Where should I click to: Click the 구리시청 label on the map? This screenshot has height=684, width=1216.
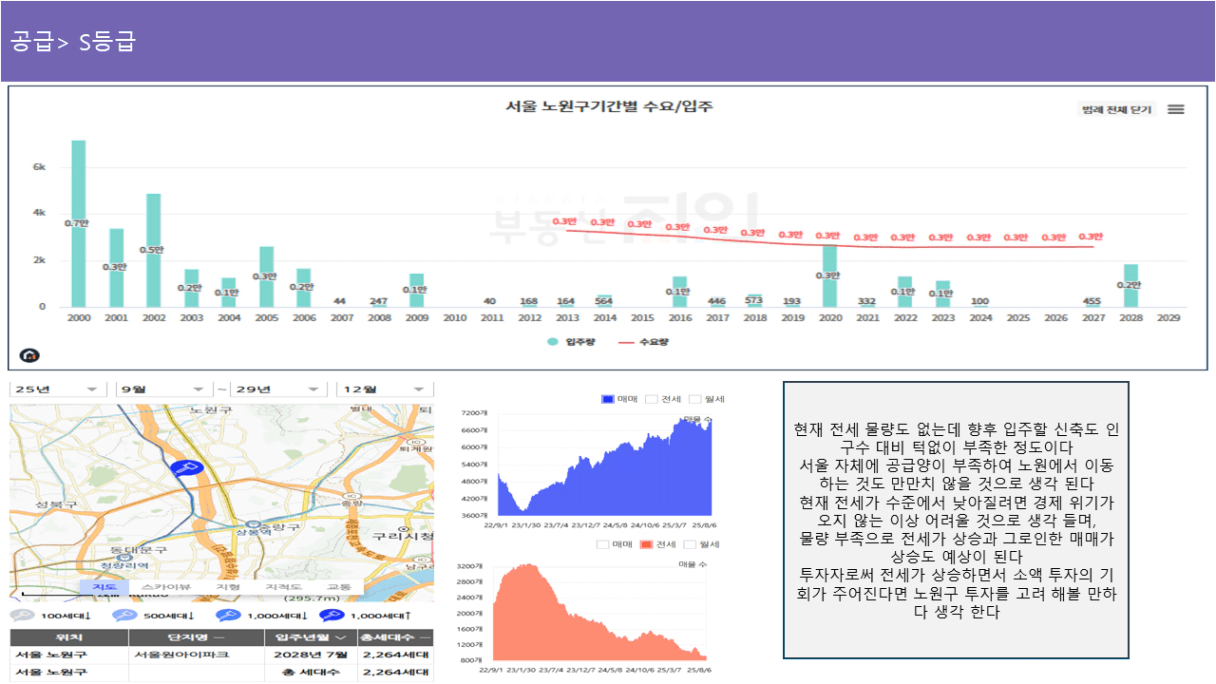pos(403,536)
